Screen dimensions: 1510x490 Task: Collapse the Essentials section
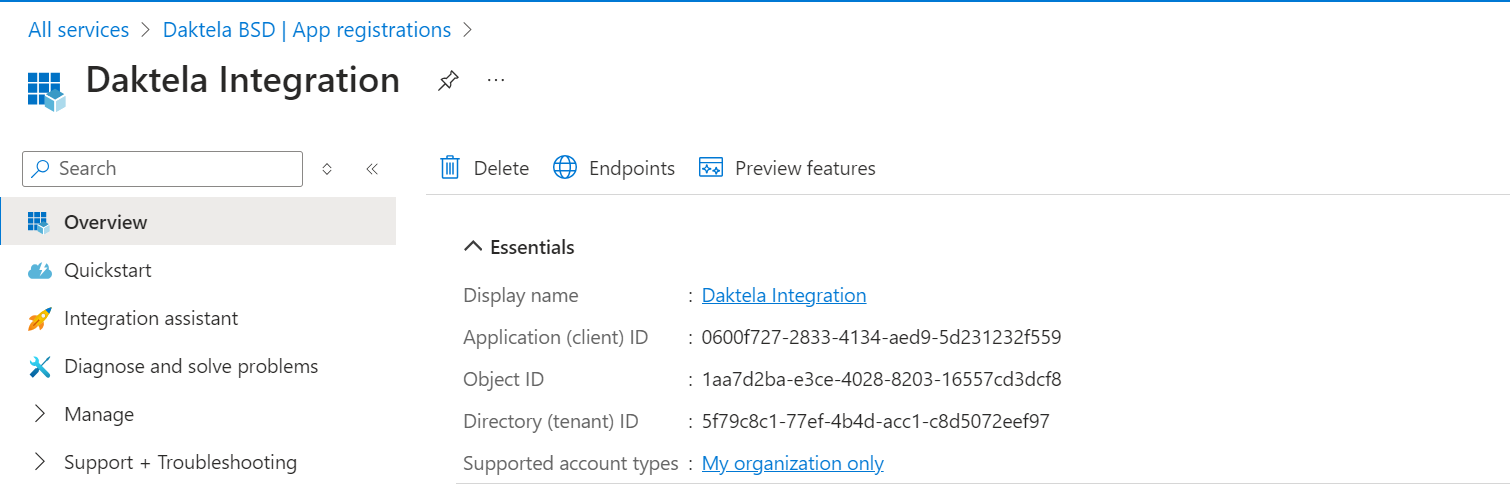pos(474,247)
